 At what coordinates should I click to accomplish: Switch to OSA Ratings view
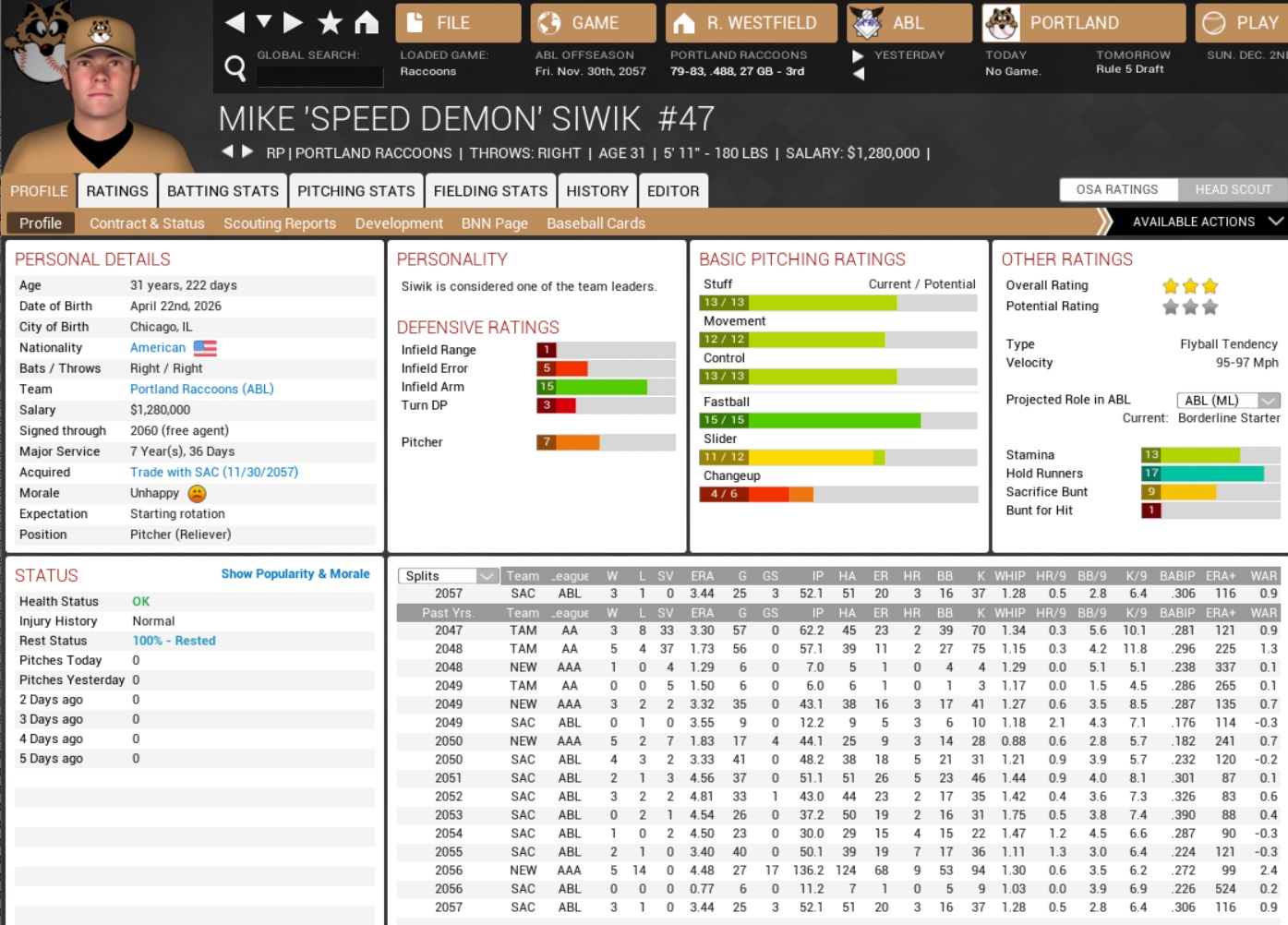point(1117,189)
